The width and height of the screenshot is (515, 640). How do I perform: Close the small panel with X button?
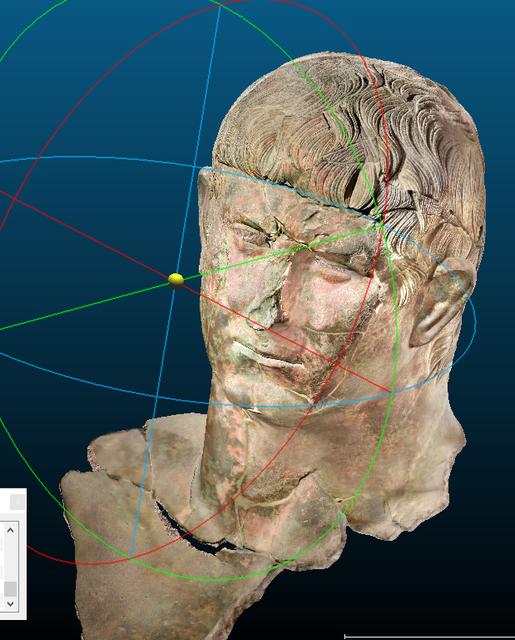click(17, 502)
